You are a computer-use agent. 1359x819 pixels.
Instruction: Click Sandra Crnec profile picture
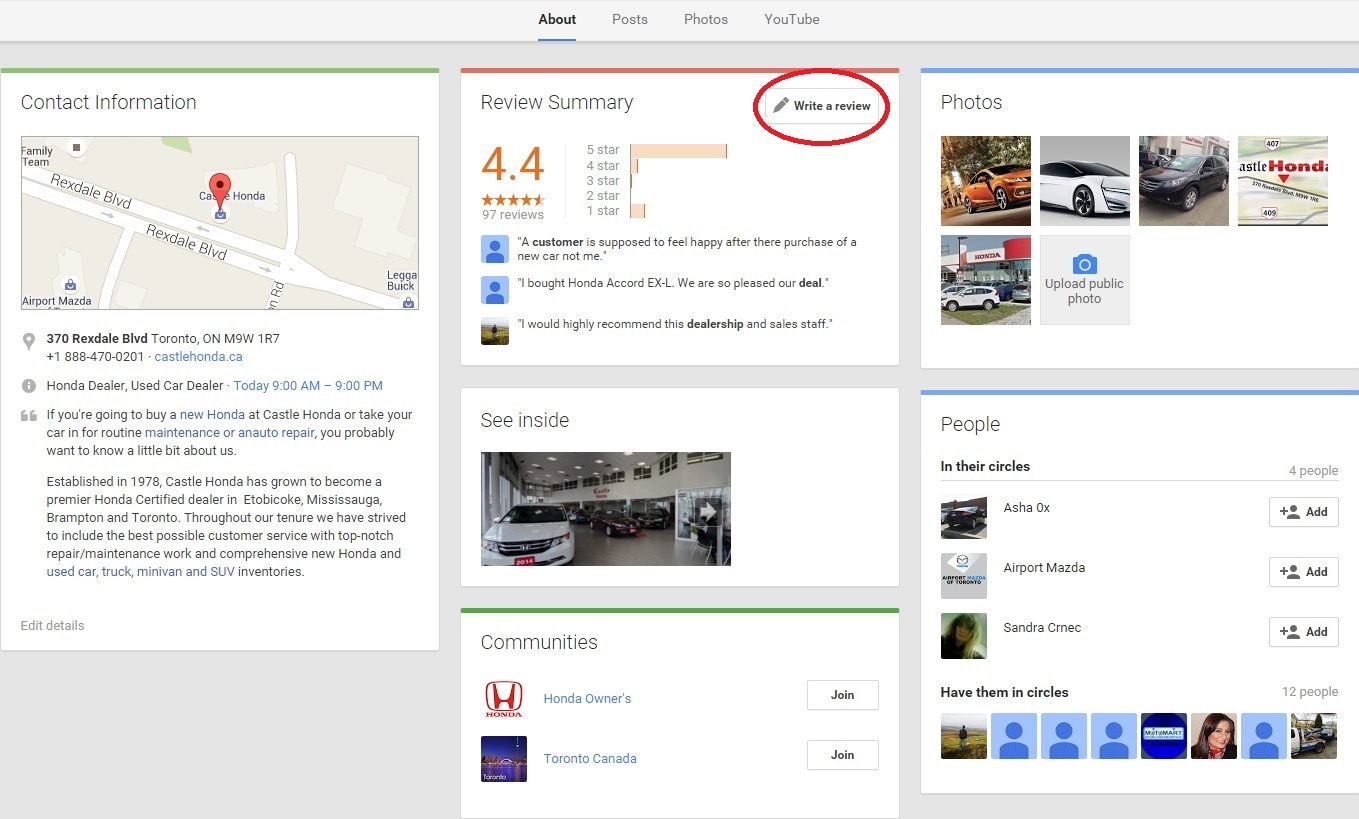click(x=964, y=636)
